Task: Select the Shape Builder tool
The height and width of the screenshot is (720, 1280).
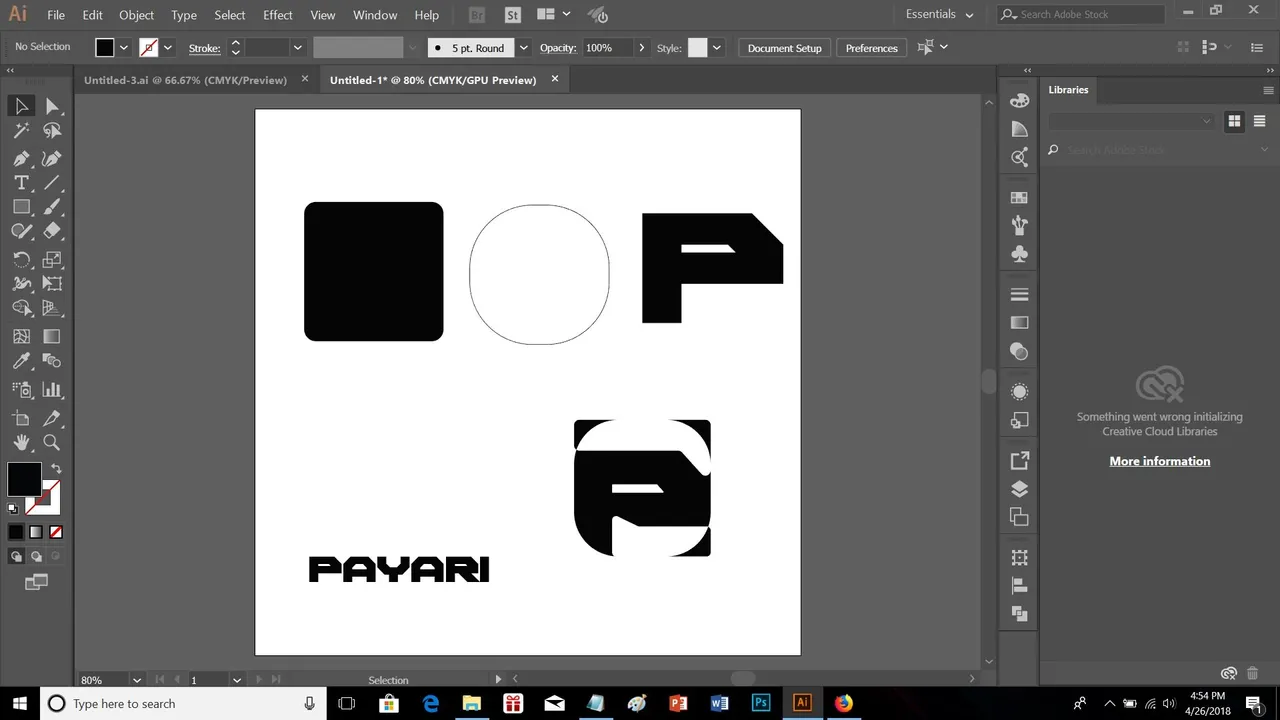Action: coord(21,308)
